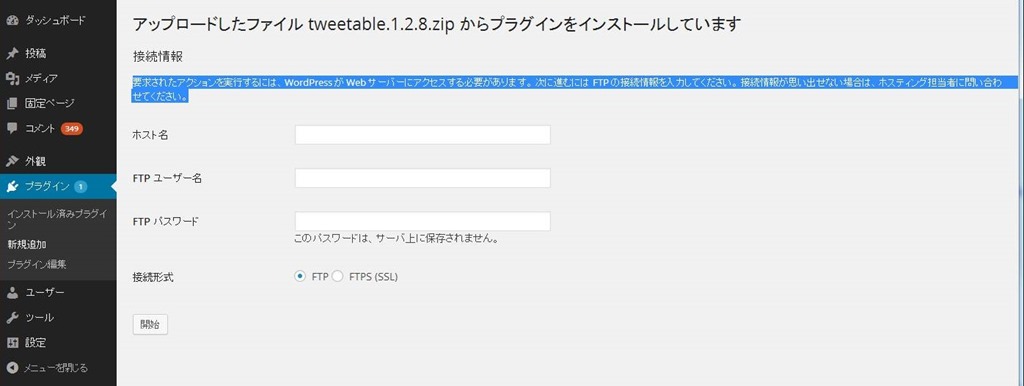This screenshot has width=1024, height=386.
Task: Select the FTP connection type radio
Action: click(300, 276)
